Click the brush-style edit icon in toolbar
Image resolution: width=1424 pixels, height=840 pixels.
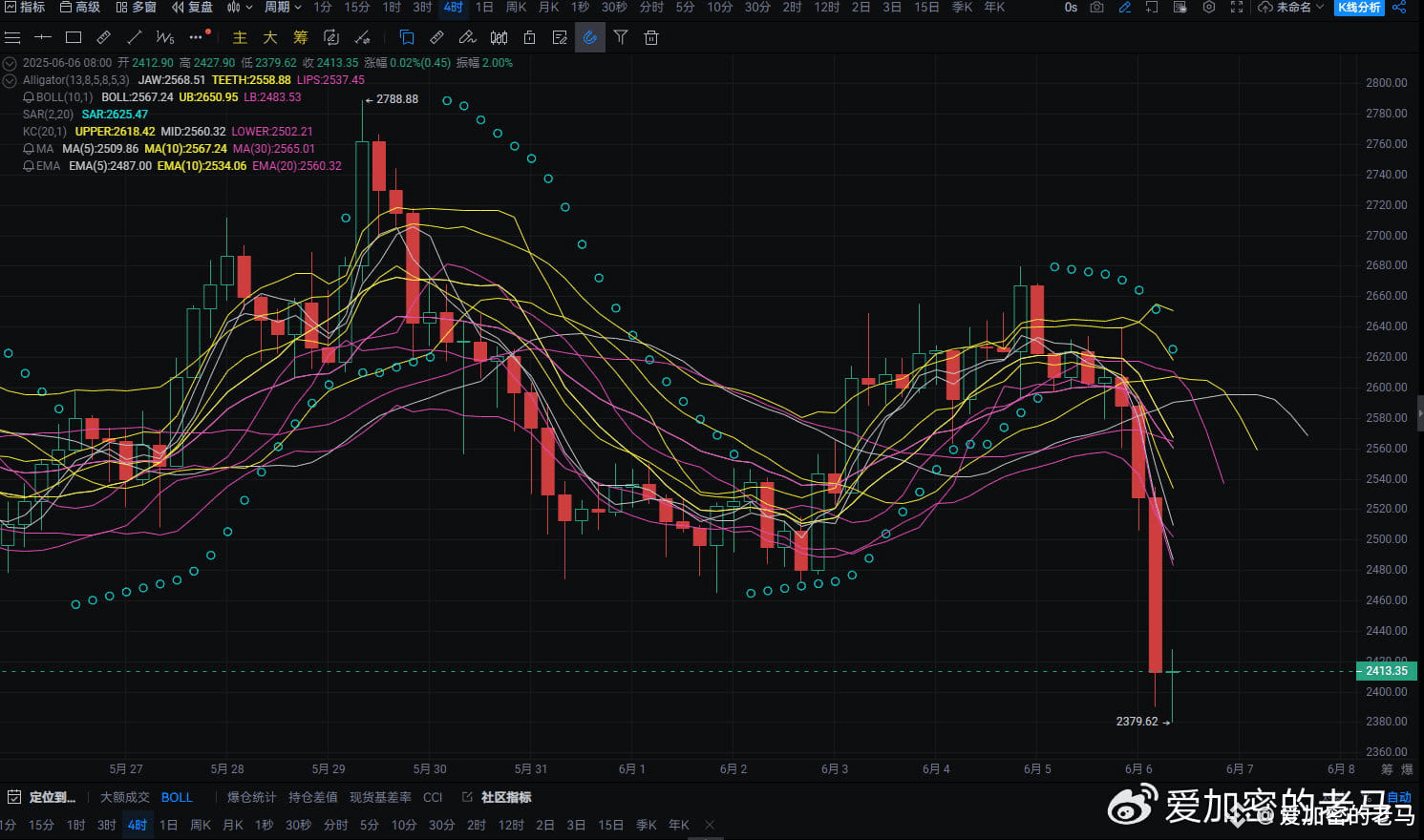point(467,37)
